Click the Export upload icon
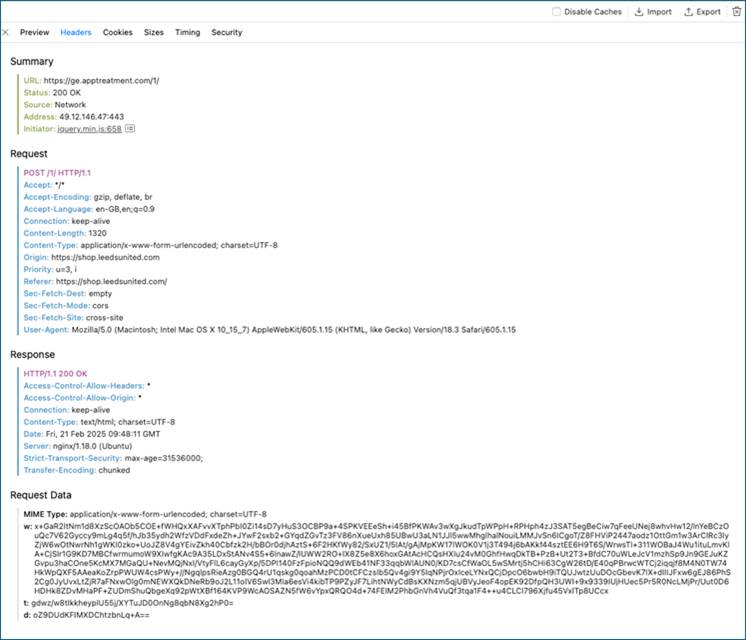This screenshot has width=746, height=640. [688, 12]
